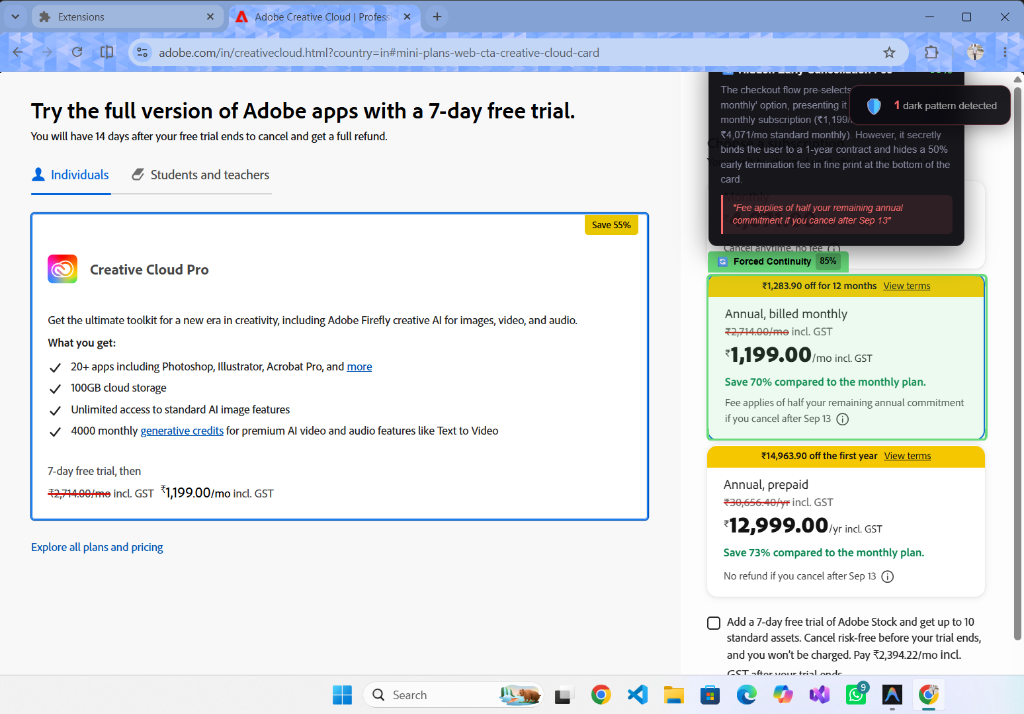Click the ₹12,999.00 price text
This screenshot has width=1024, height=714.
(776, 525)
